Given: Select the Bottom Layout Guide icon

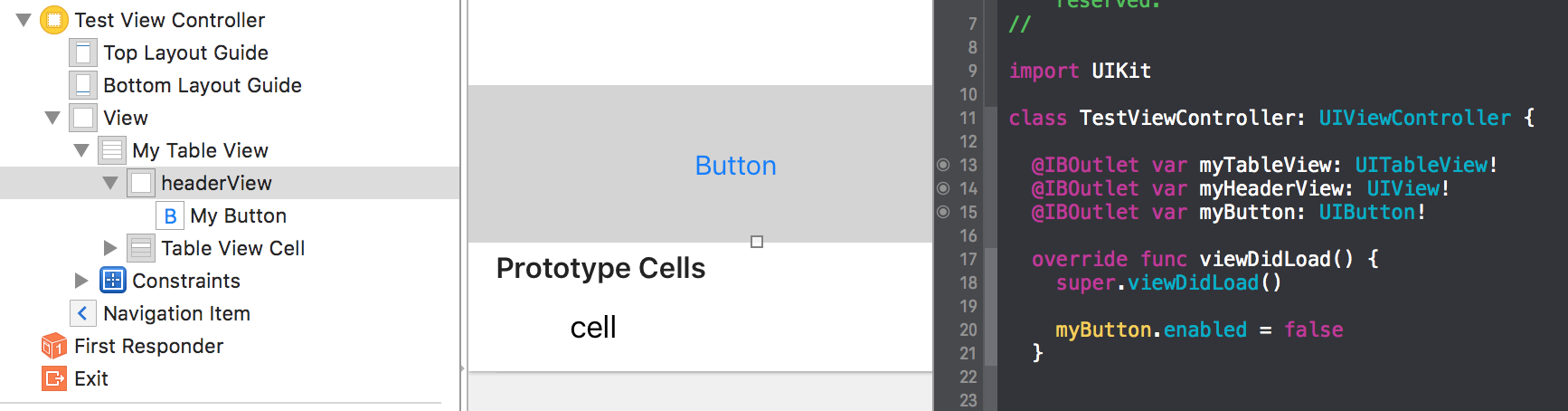Looking at the screenshot, I should 83,85.
